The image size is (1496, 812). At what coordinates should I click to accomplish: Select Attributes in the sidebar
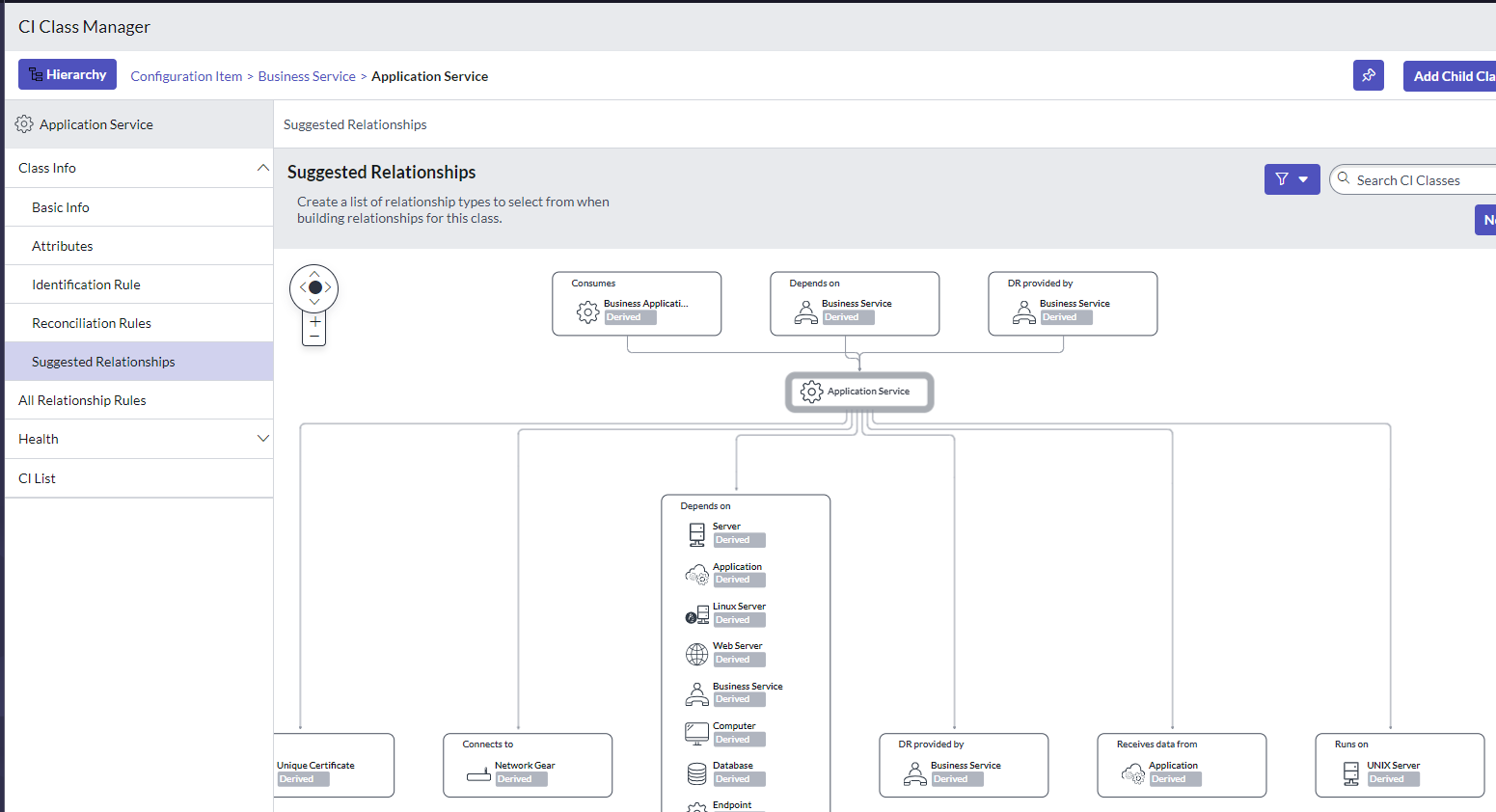(63, 245)
